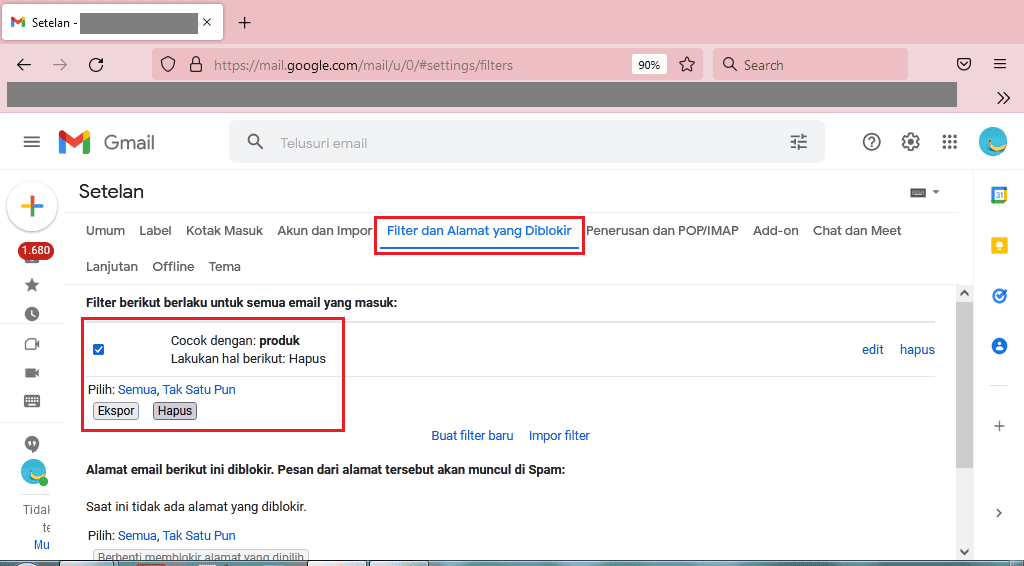Bookmark this page with star icon
1024x566 pixels.
686,65
